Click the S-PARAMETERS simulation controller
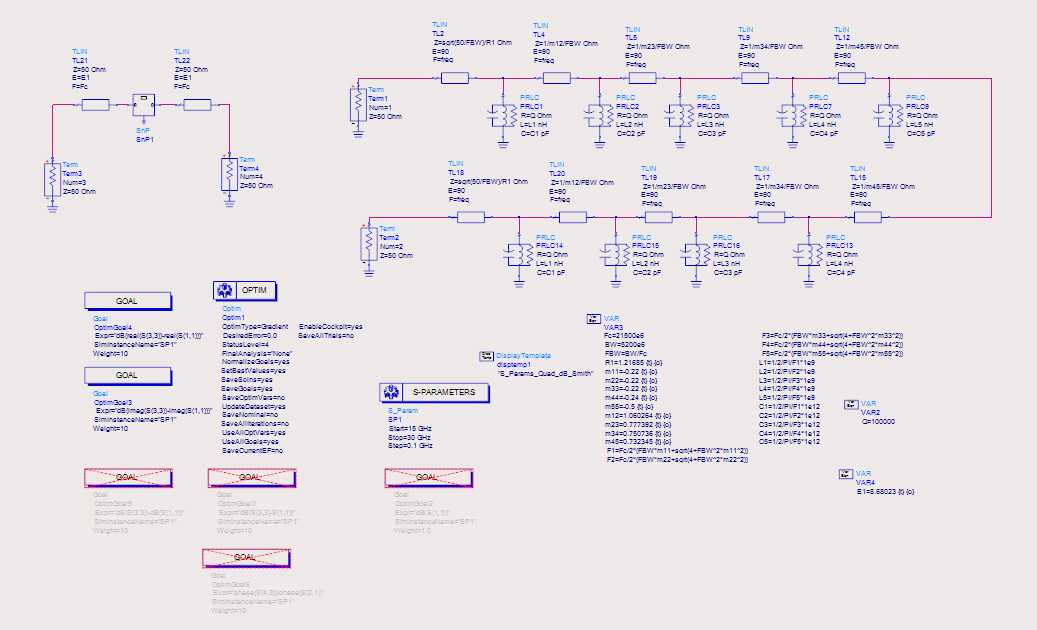Viewport: 1037px width, 630px height. click(434, 393)
